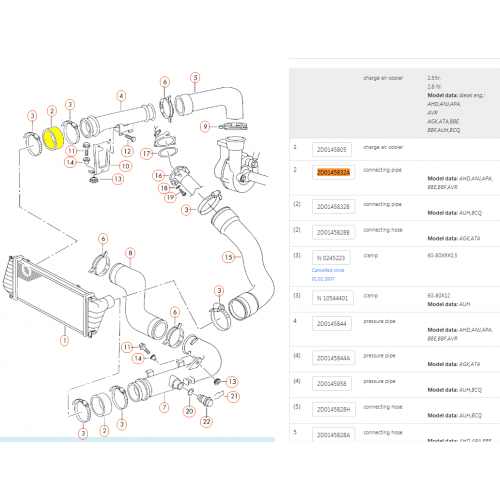Click part number box 2D0145805
Image resolution: width=500 pixels, height=500 pixels.
click(332, 150)
